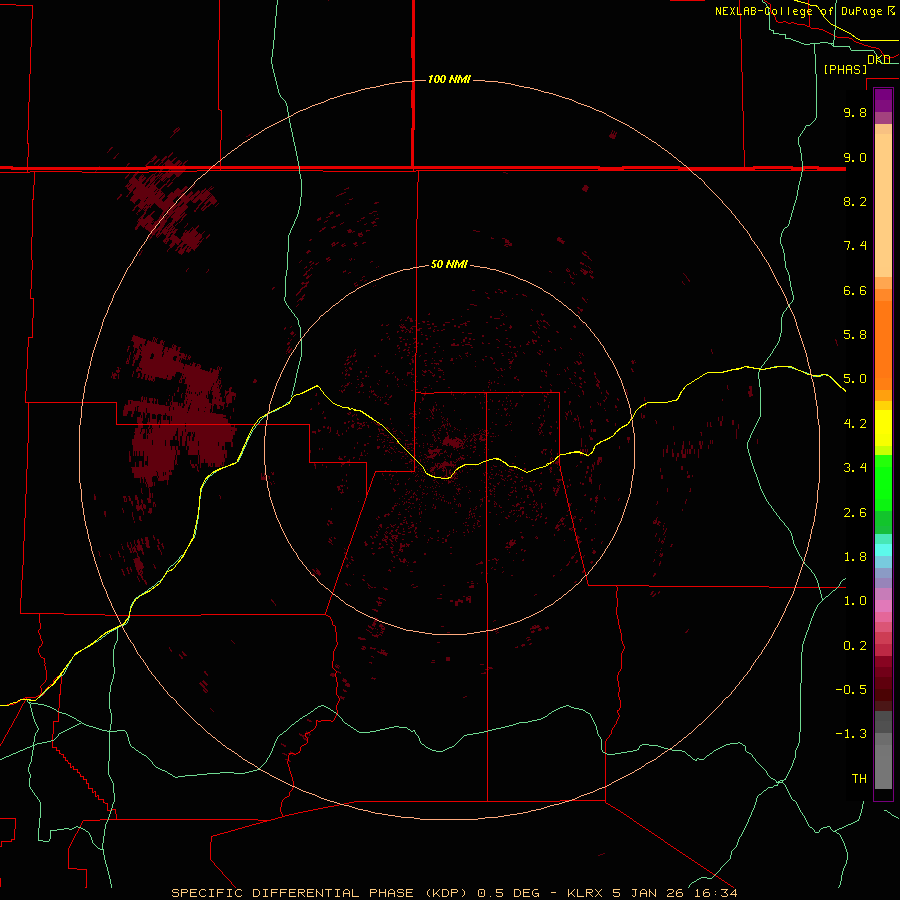Click the 5.8 color scale value
The width and height of the screenshot is (900, 900).
click(x=855, y=335)
